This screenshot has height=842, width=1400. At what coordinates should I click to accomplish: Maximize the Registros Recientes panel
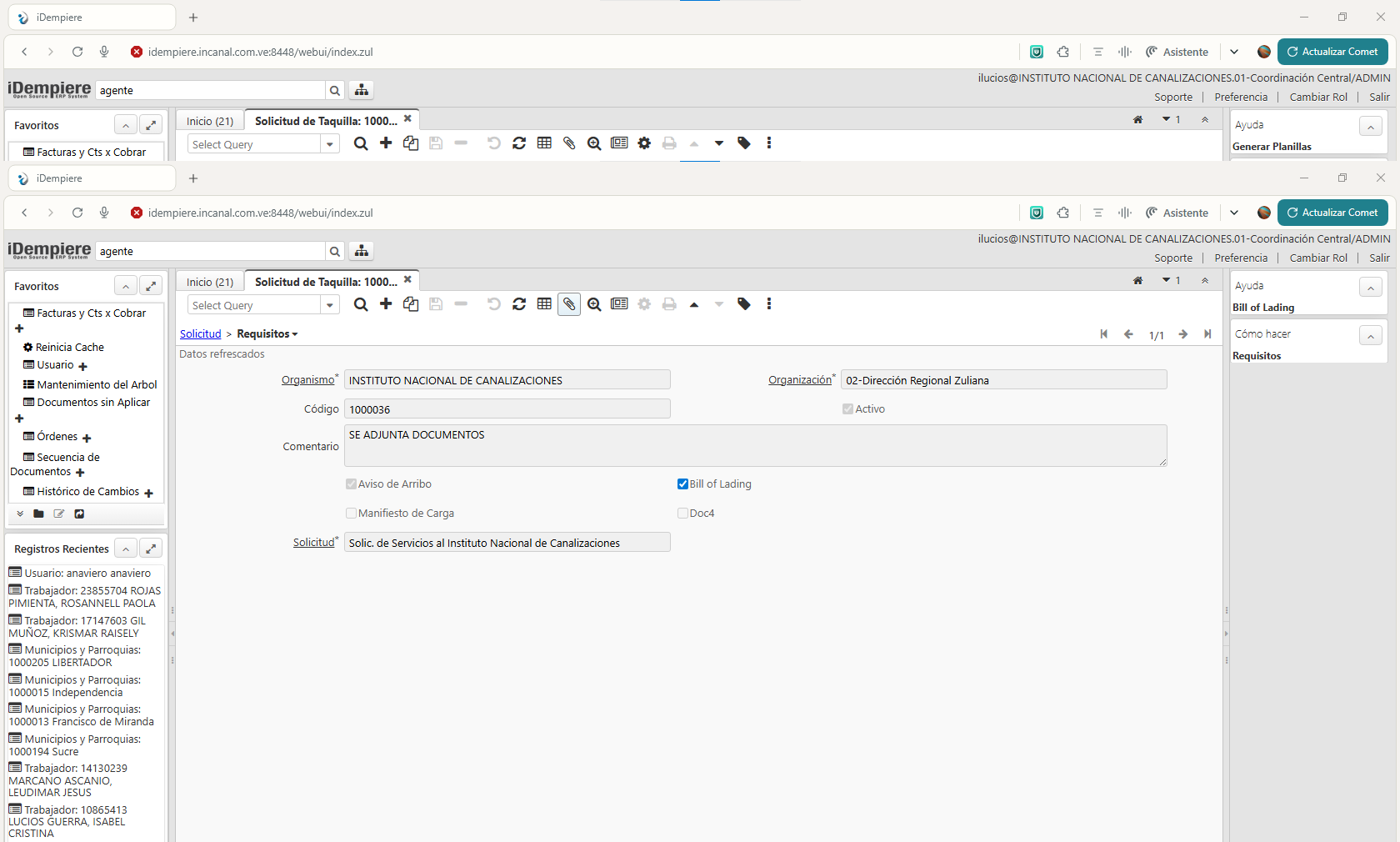[151, 549]
